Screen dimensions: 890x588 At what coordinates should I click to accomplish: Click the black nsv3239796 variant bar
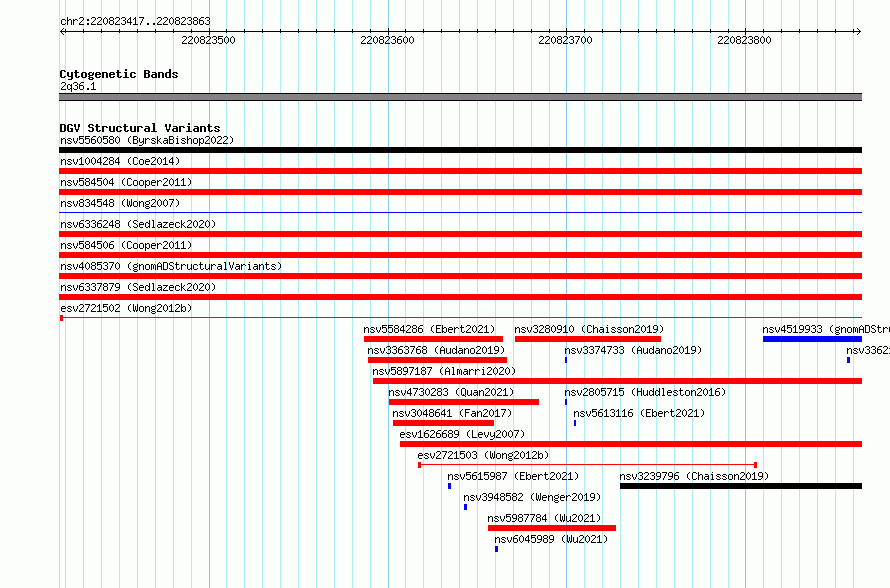click(x=741, y=486)
